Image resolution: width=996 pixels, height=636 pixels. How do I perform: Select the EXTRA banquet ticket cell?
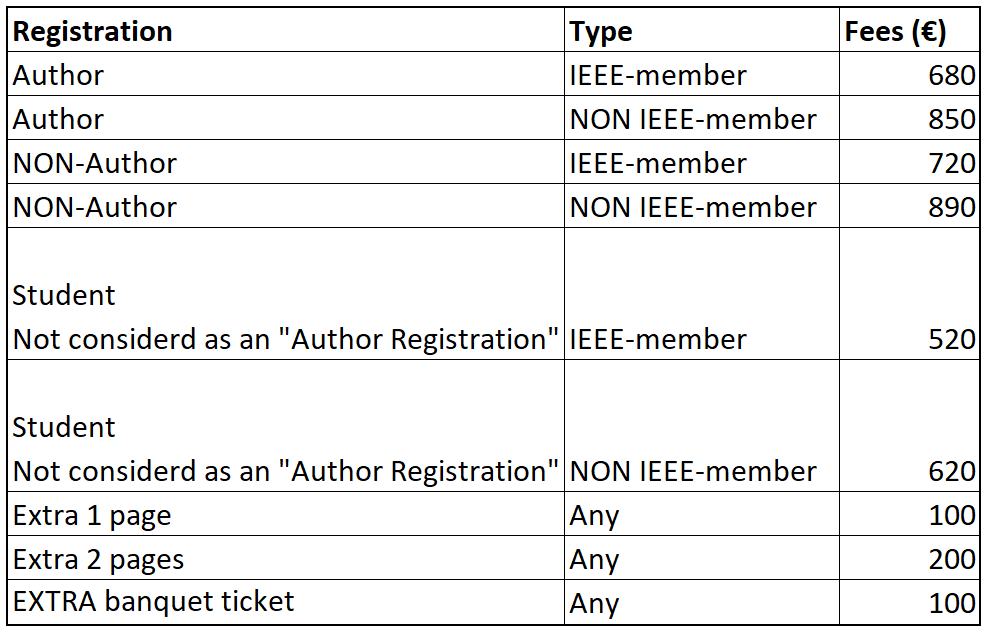(286, 602)
